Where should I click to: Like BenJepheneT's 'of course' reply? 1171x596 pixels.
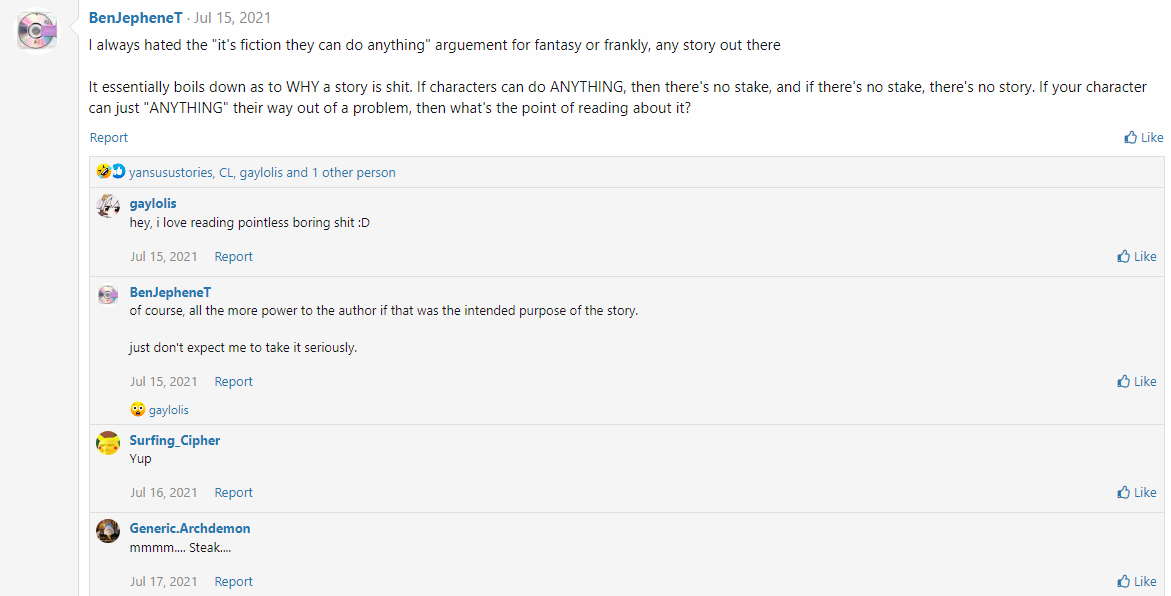pos(1137,382)
